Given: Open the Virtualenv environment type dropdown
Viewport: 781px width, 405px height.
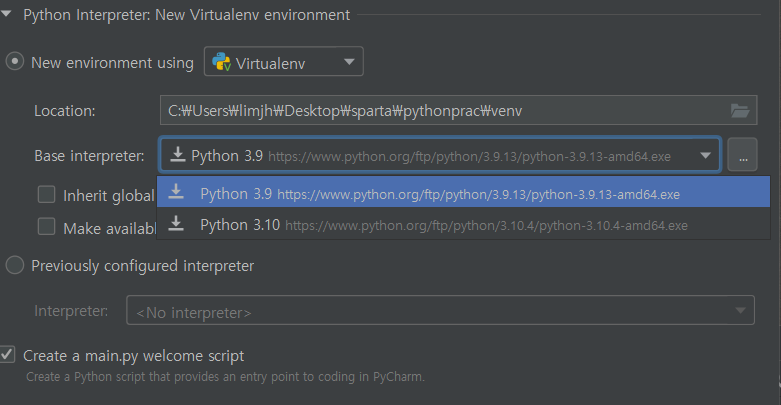Looking at the screenshot, I should [283, 62].
